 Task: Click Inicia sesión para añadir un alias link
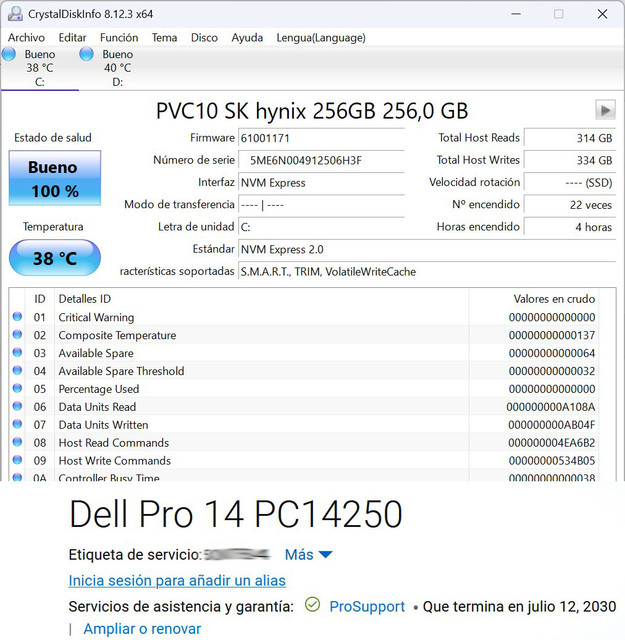point(177,580)
